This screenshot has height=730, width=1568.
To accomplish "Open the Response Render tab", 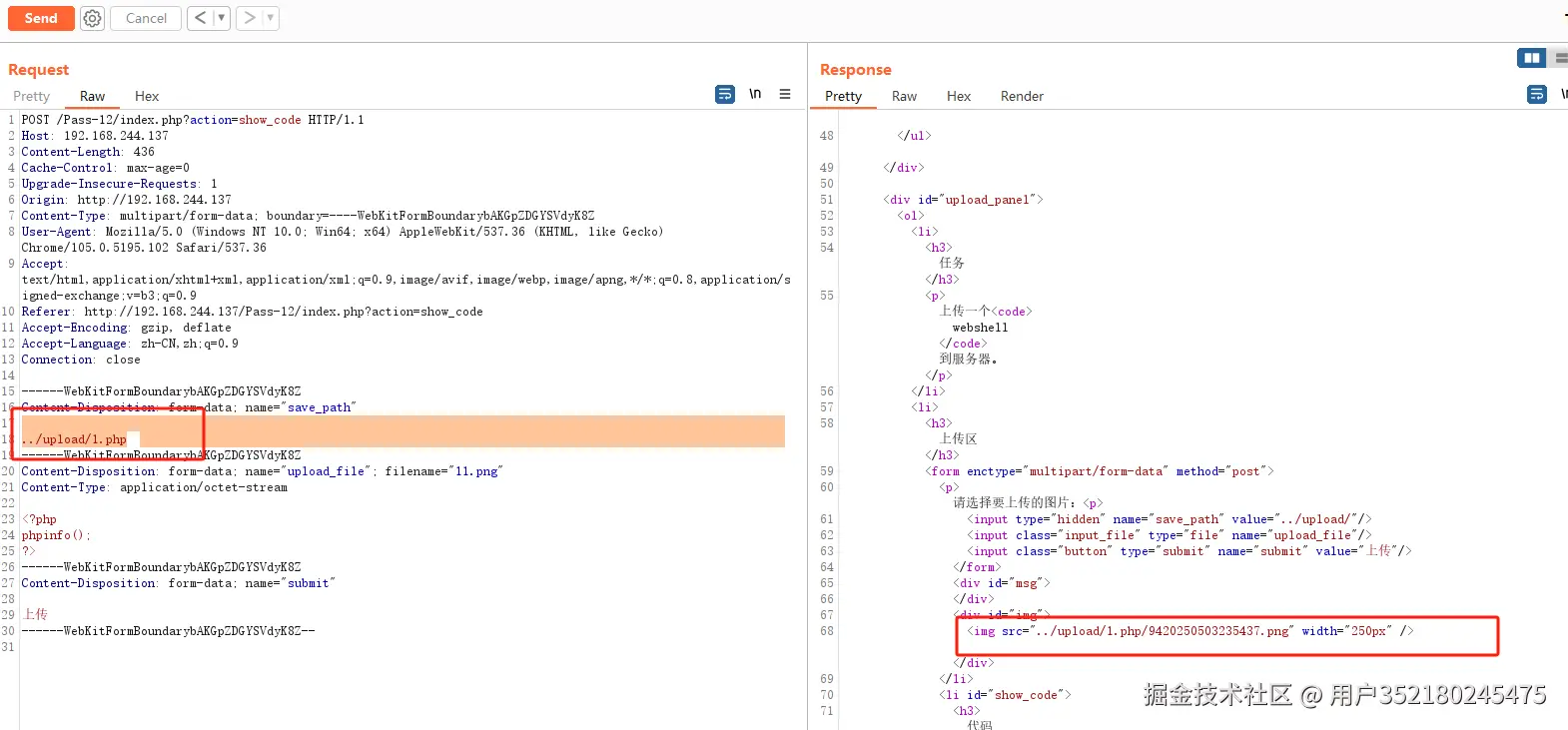I will tap(1022, 96).
